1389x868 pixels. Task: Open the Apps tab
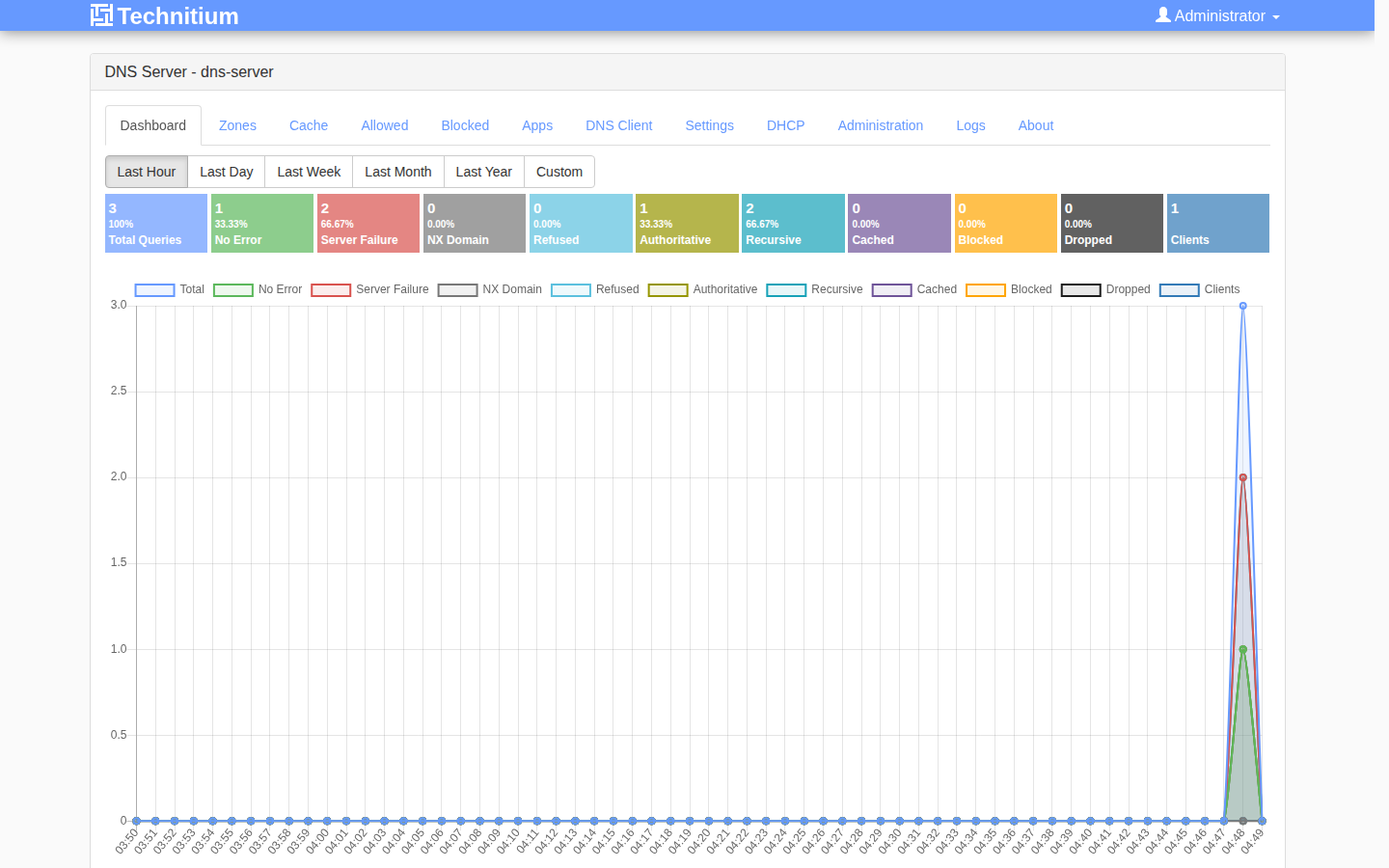(537, 125)
